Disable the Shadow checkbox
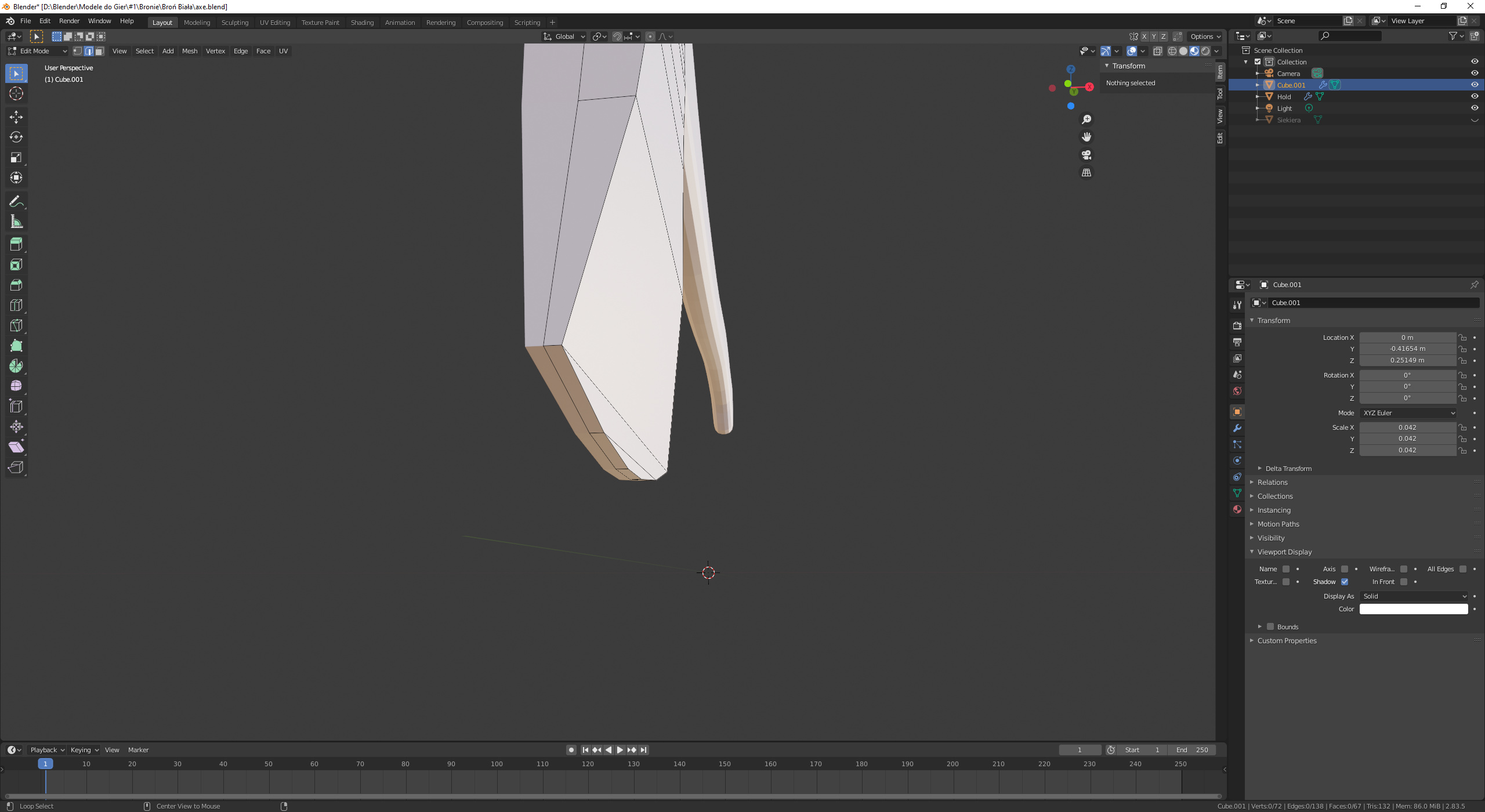Viewport: 1485px width, 812px height. click(1344, 582)
